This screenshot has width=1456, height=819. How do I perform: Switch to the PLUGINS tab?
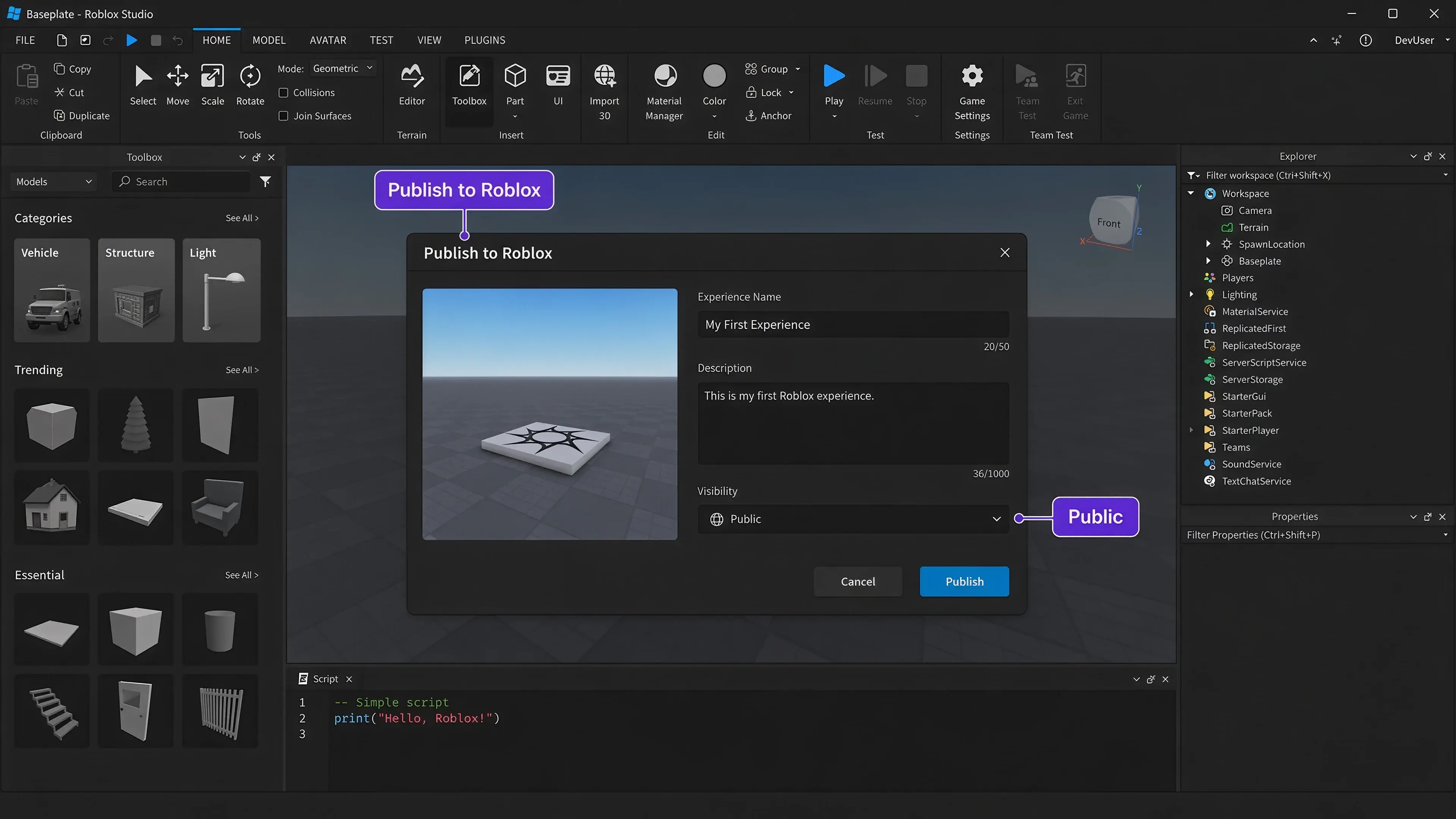click(x=485, y=40)
